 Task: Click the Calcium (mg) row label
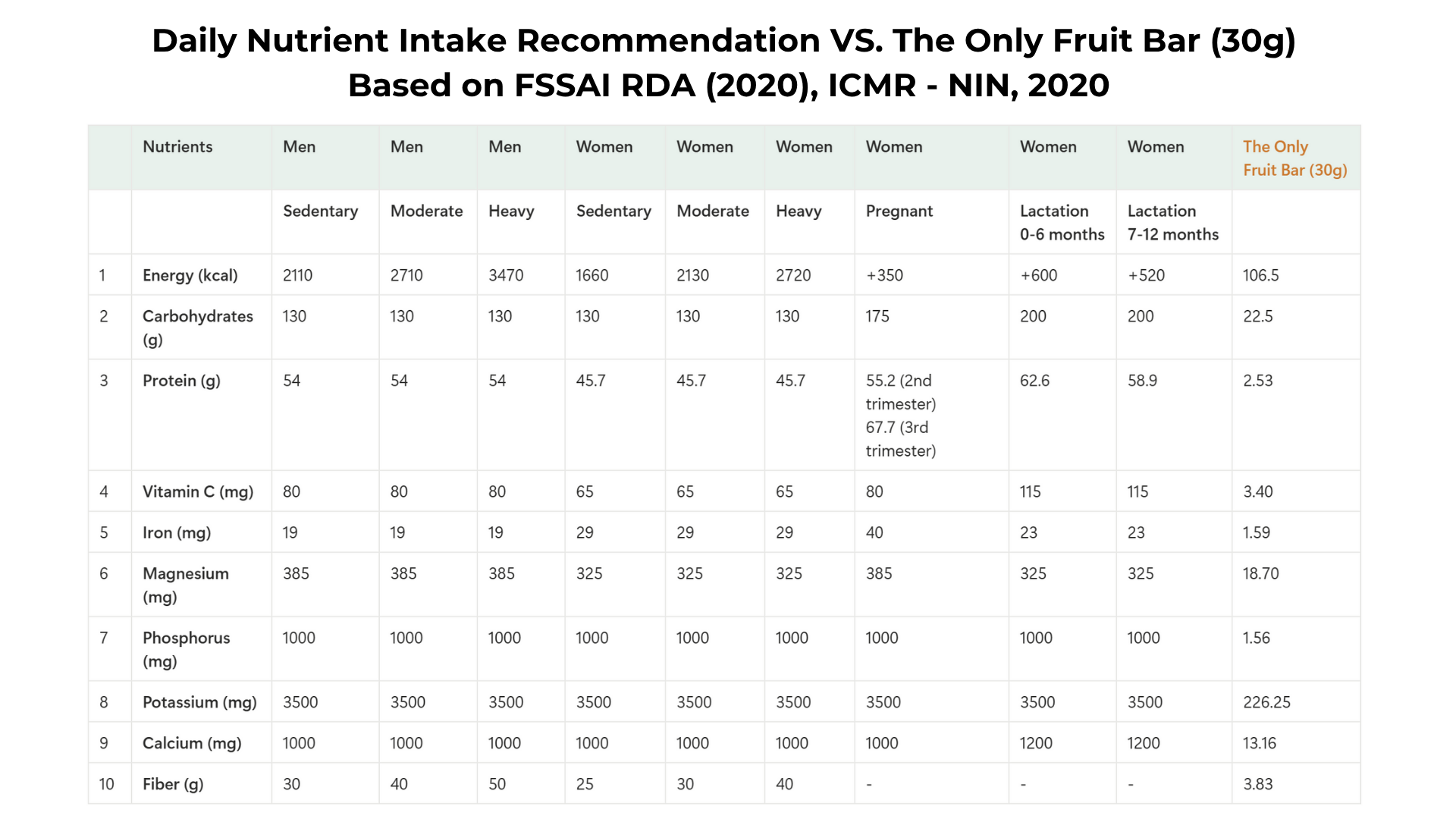coord(192,743)
